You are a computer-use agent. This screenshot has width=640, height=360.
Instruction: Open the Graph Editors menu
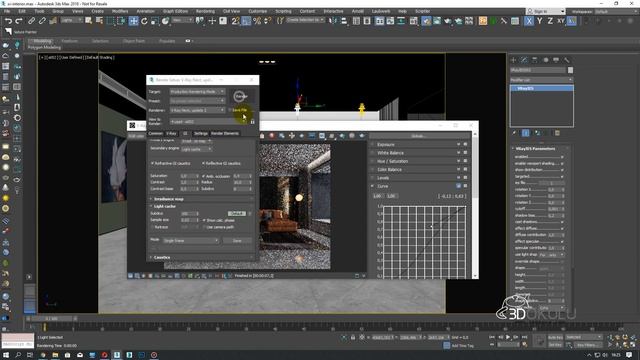pos(176,11)
